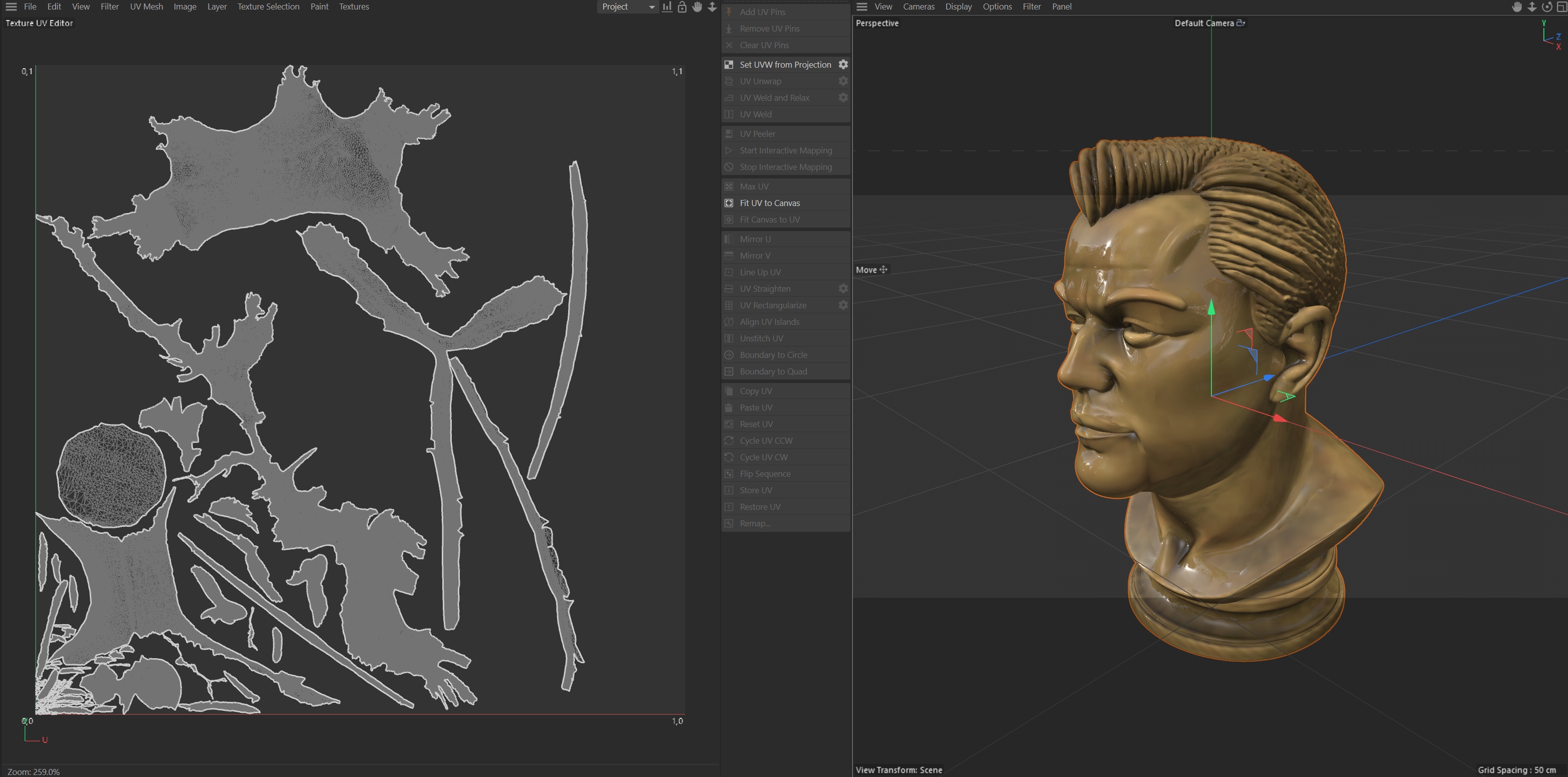Click the green Y-axis gizmo arrow
The image size is (1568, 777).
pyautogui.click(x=1211, y=307)
